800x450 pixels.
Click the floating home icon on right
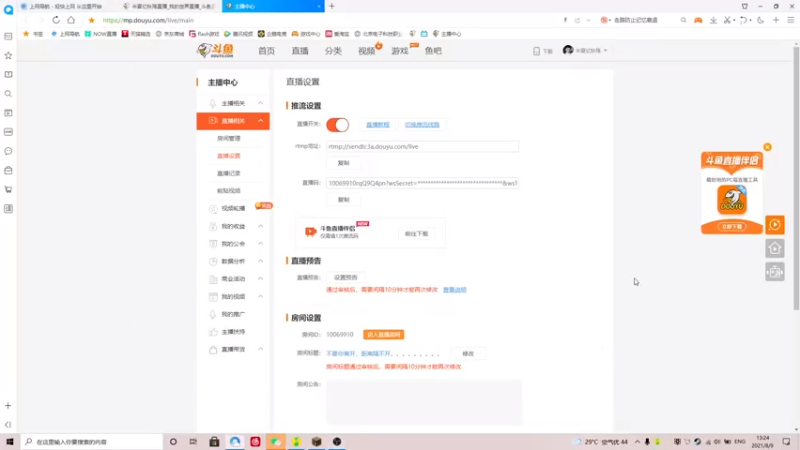[x=775, y=248]
